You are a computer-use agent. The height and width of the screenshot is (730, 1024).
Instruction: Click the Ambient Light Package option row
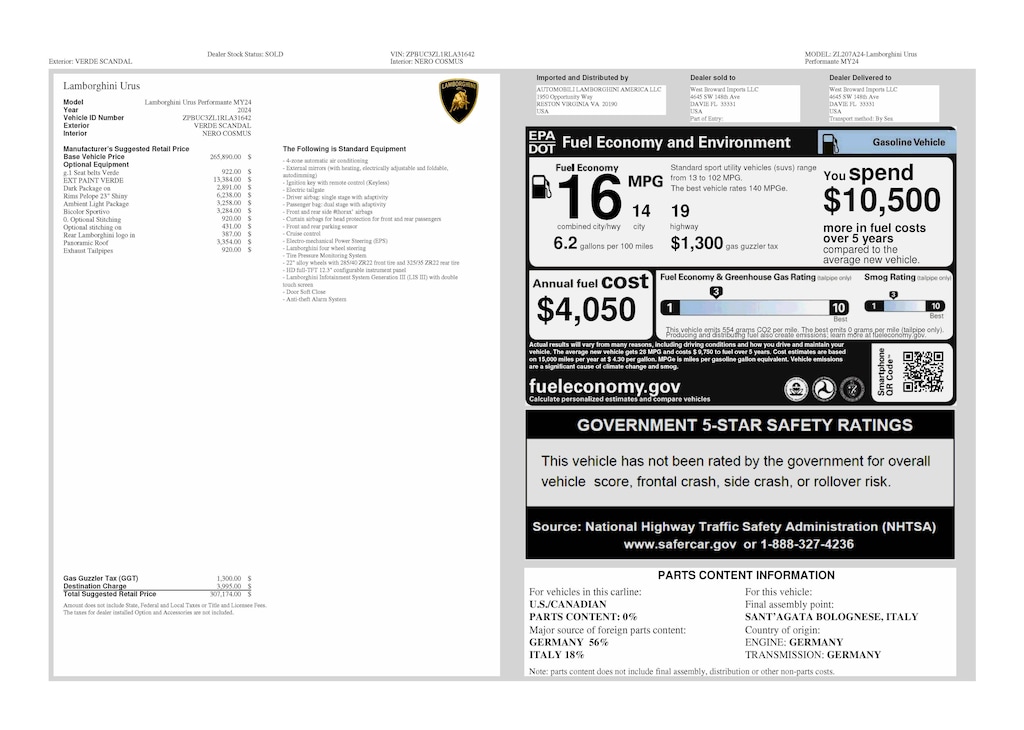click(157, 204)
